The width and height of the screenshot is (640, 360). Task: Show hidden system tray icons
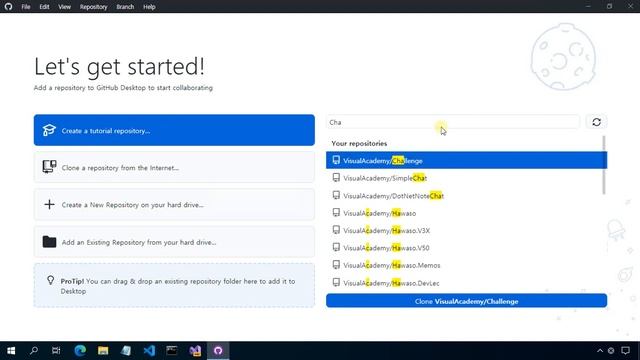pos(600,351)
